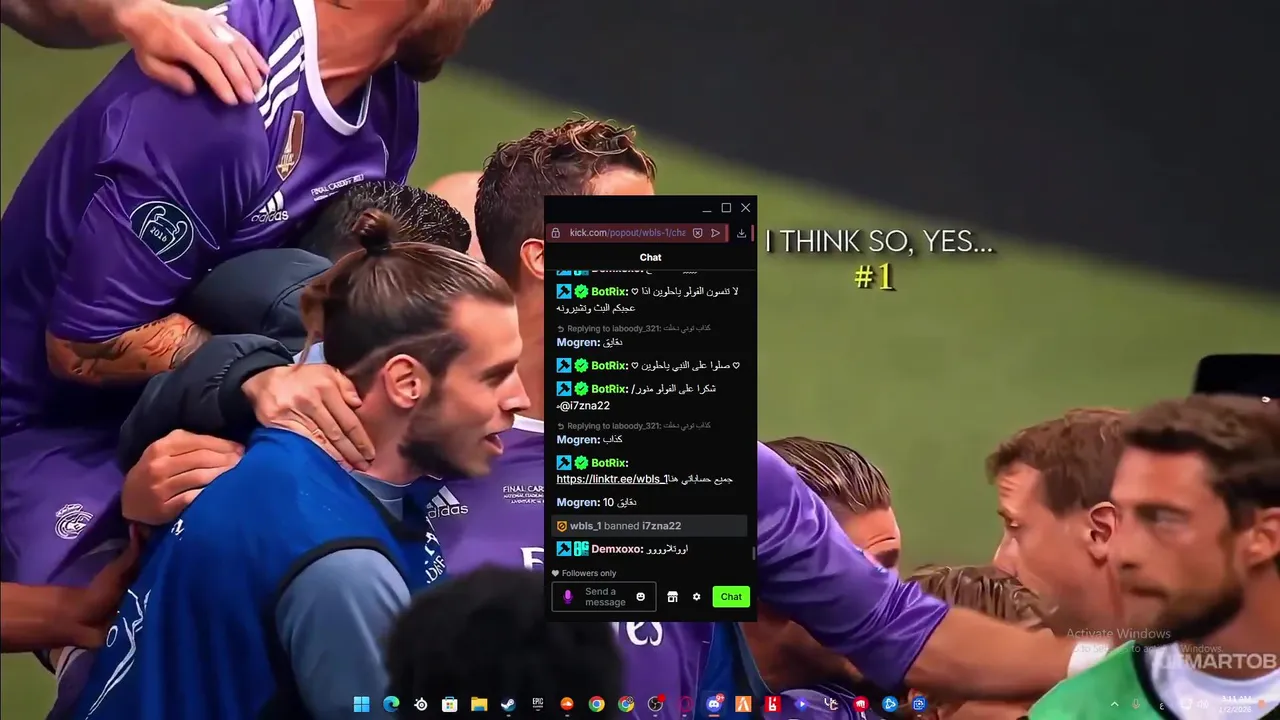The image size is (1280, 720).
Task: Click the green-blue OG badge beside Demxoxo
Action: click(x=581, y=549)
